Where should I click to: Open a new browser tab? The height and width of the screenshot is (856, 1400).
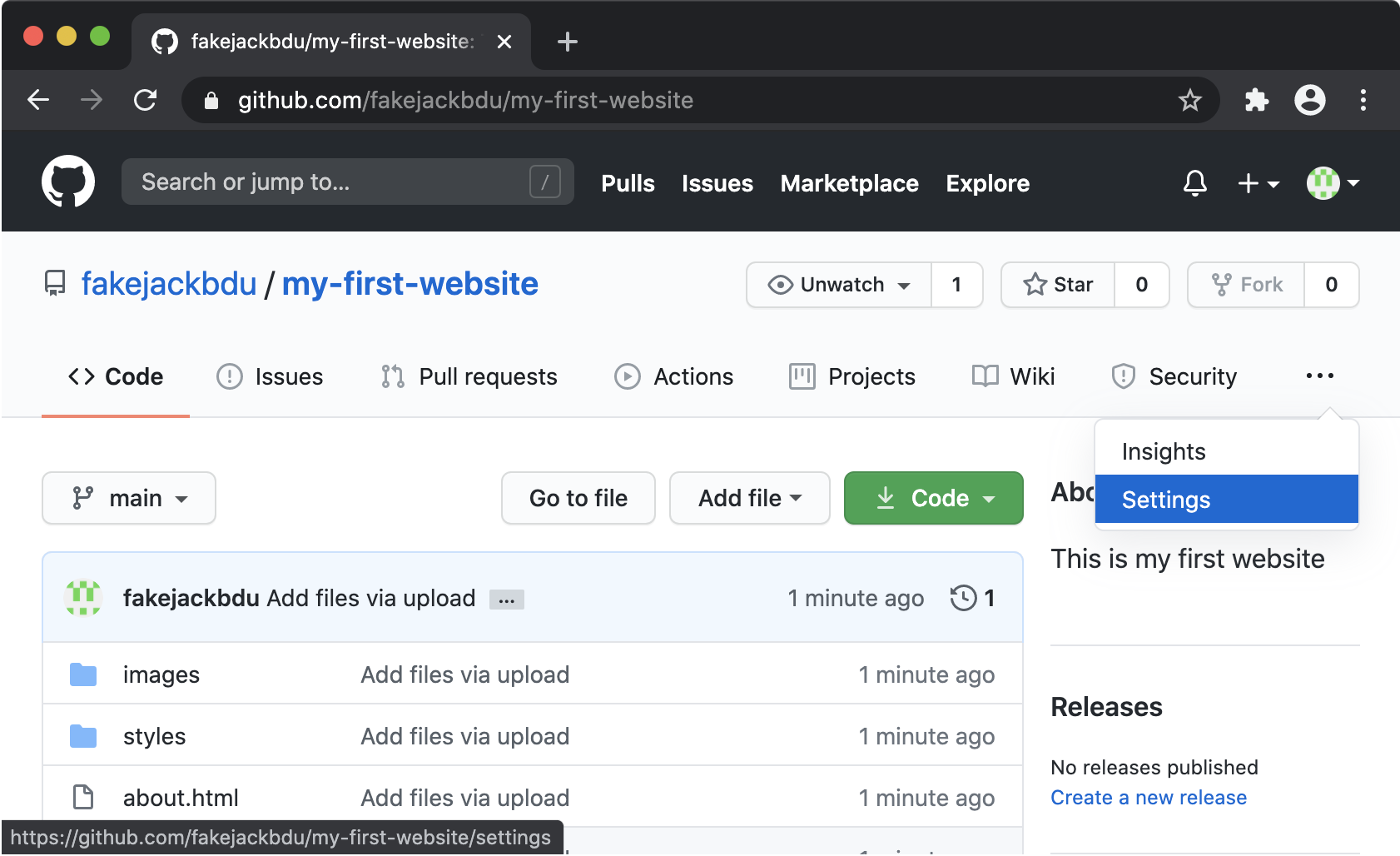pyautogui.click(x=567, y=42)
